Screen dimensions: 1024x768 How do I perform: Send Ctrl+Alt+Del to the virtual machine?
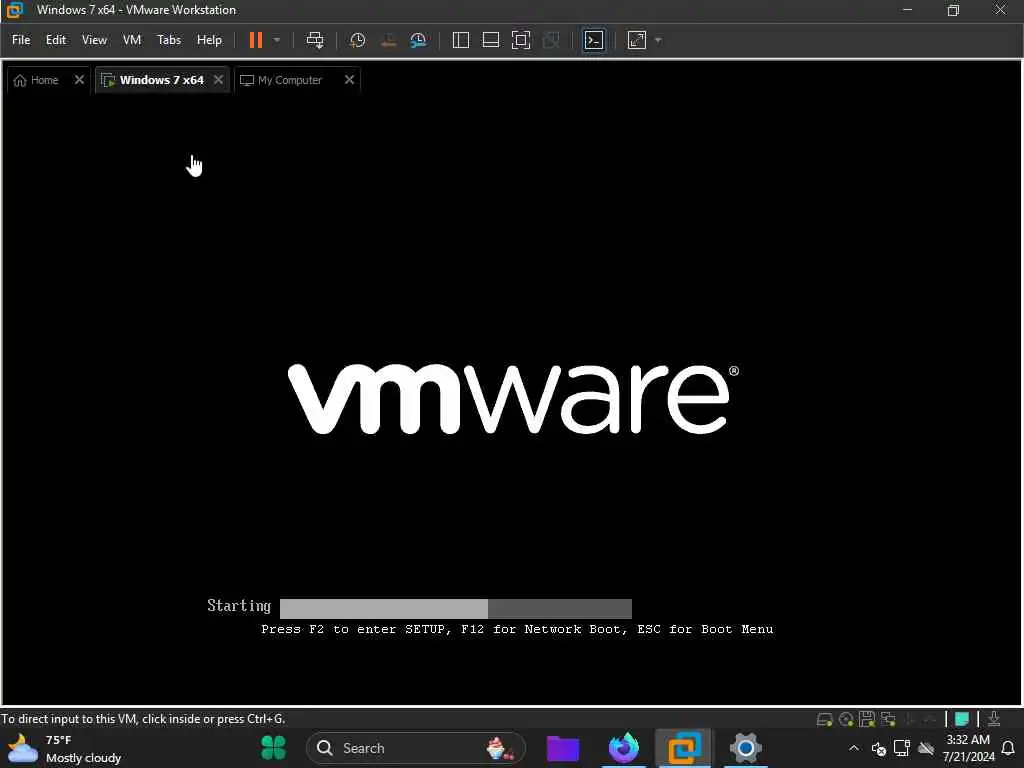315,40
